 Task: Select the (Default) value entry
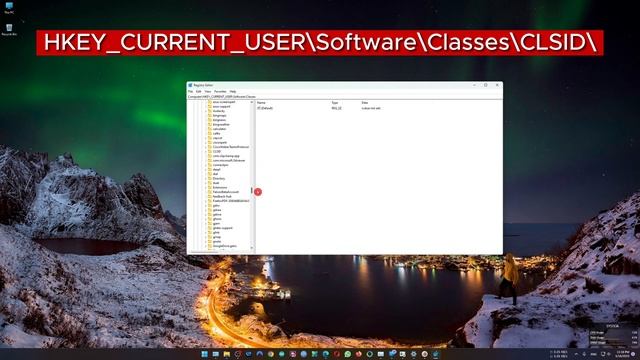pyautogui.click(x=265, y=108)
